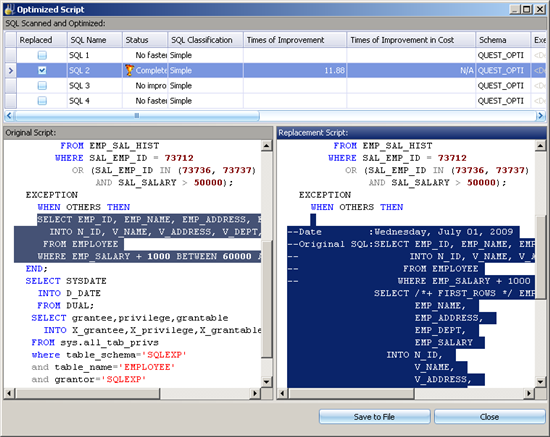This screenshot has height=437, width=550.
Task: Click 'SELECT SYSDATE' line in Original Script
Action: 66,281
